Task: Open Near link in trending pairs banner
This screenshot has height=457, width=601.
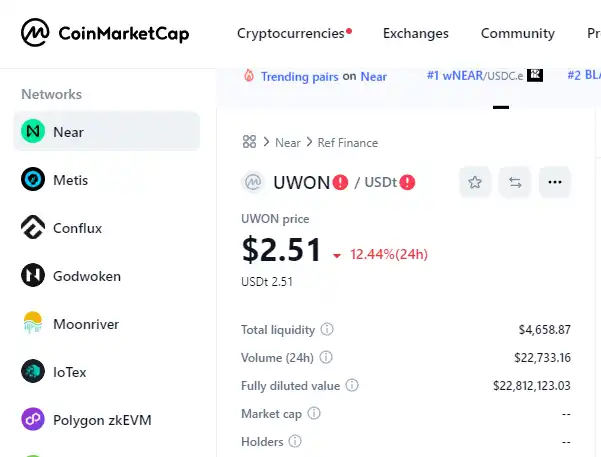Action: click(x=373, y=77)
